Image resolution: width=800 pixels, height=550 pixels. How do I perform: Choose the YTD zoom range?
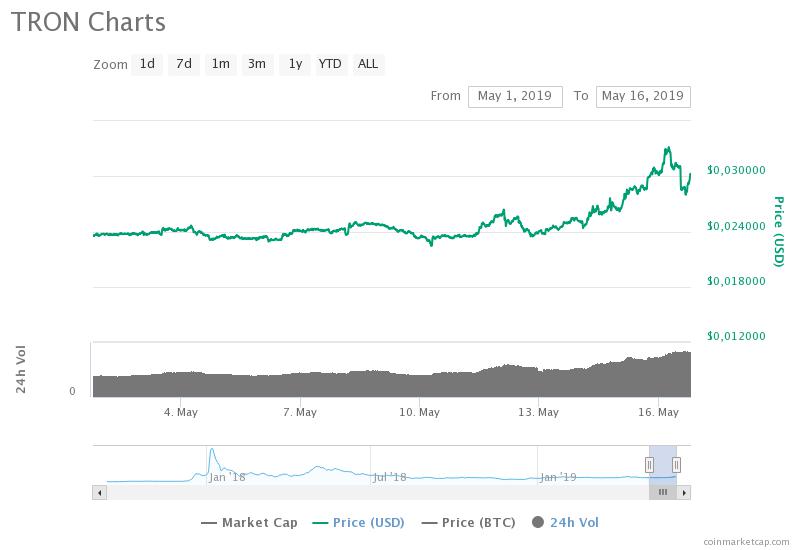[x=330, y=64]
